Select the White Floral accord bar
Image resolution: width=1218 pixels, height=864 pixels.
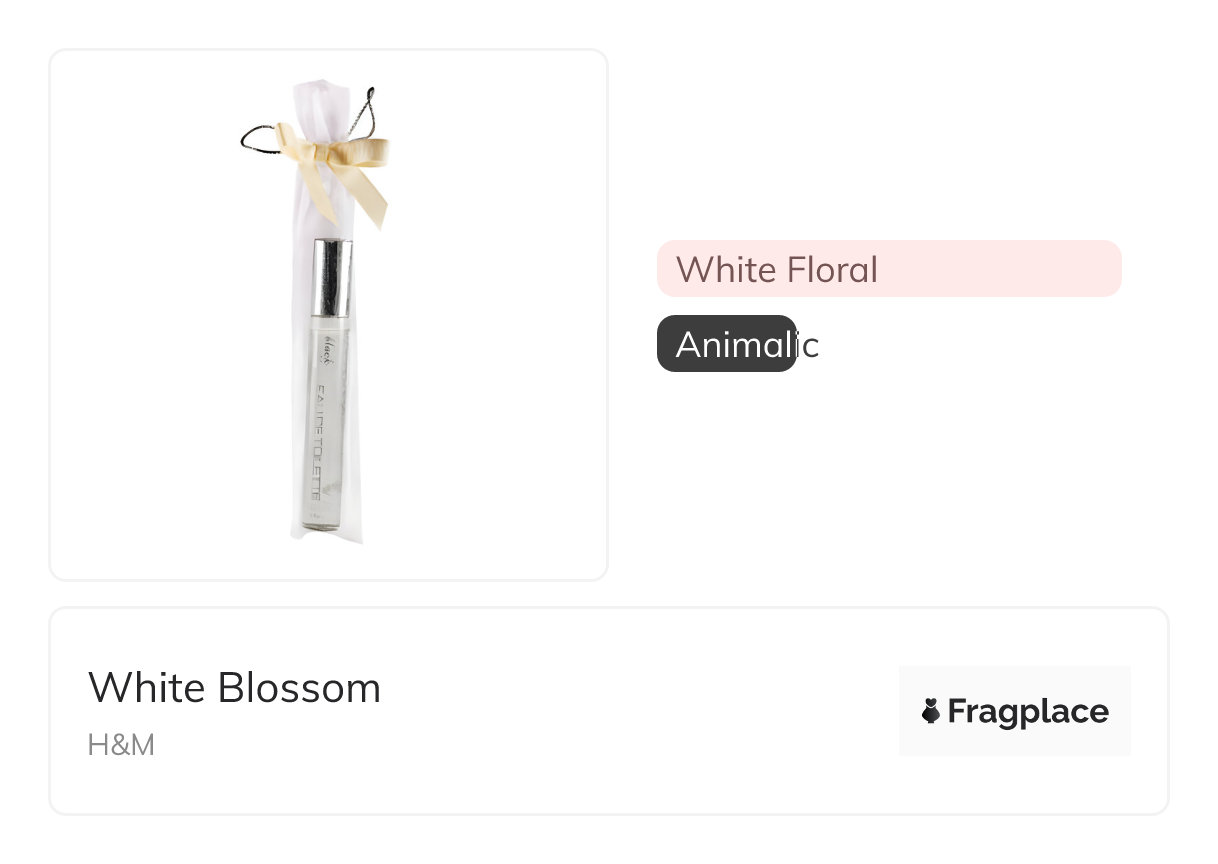888,269
